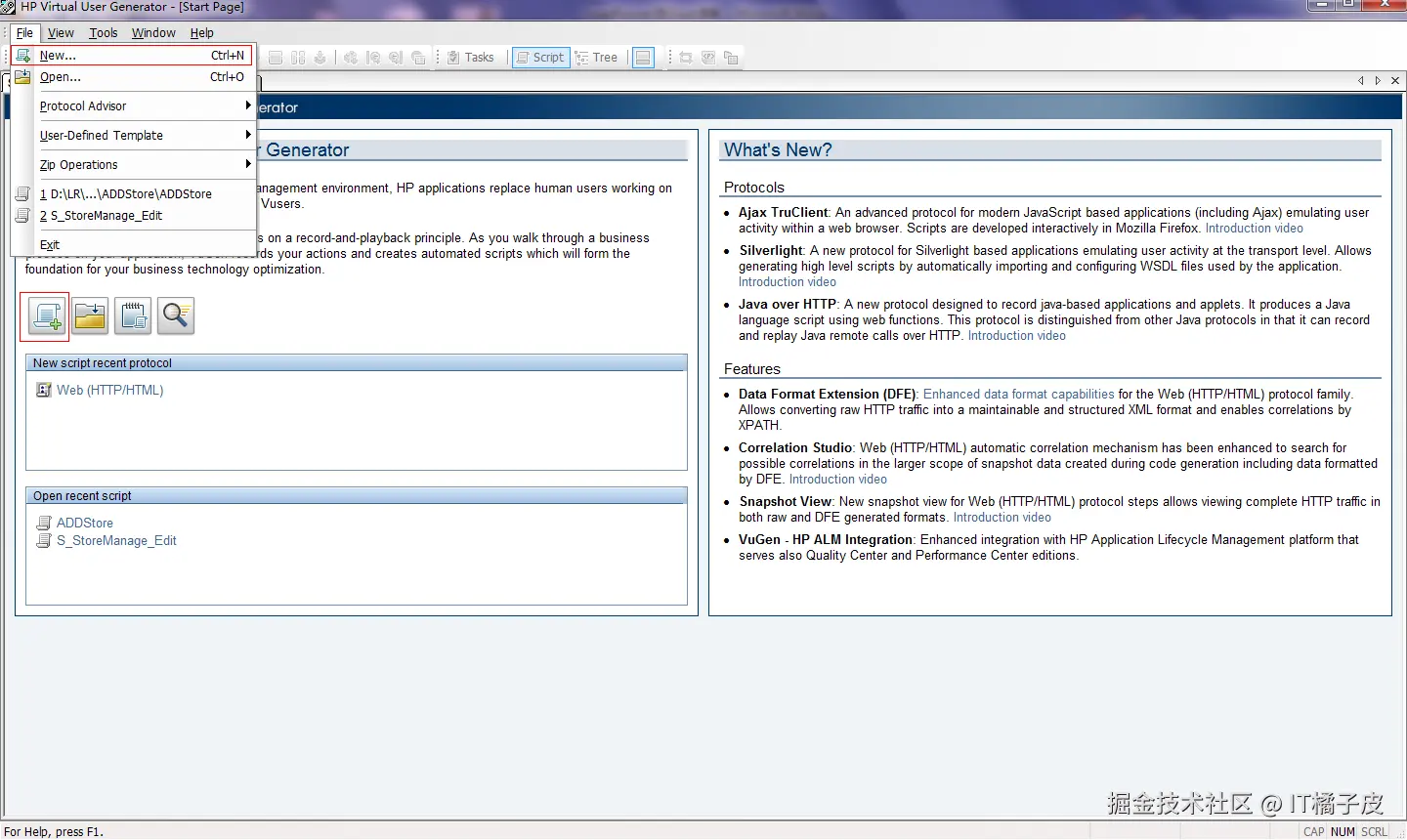1407x840 pixels.
Task: Click the folder icon beside Open... entry
Action: tap(22, 77)
